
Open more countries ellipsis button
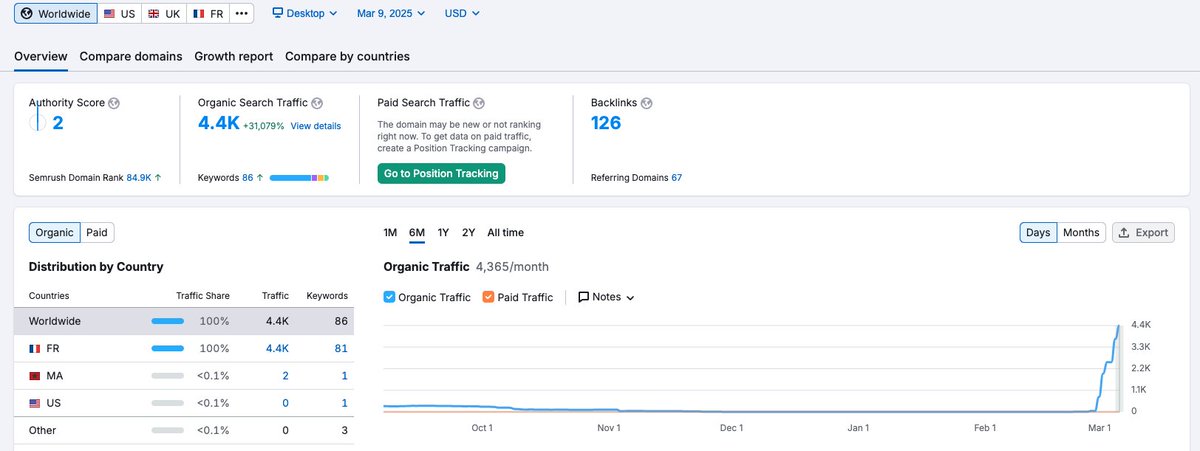241,14
